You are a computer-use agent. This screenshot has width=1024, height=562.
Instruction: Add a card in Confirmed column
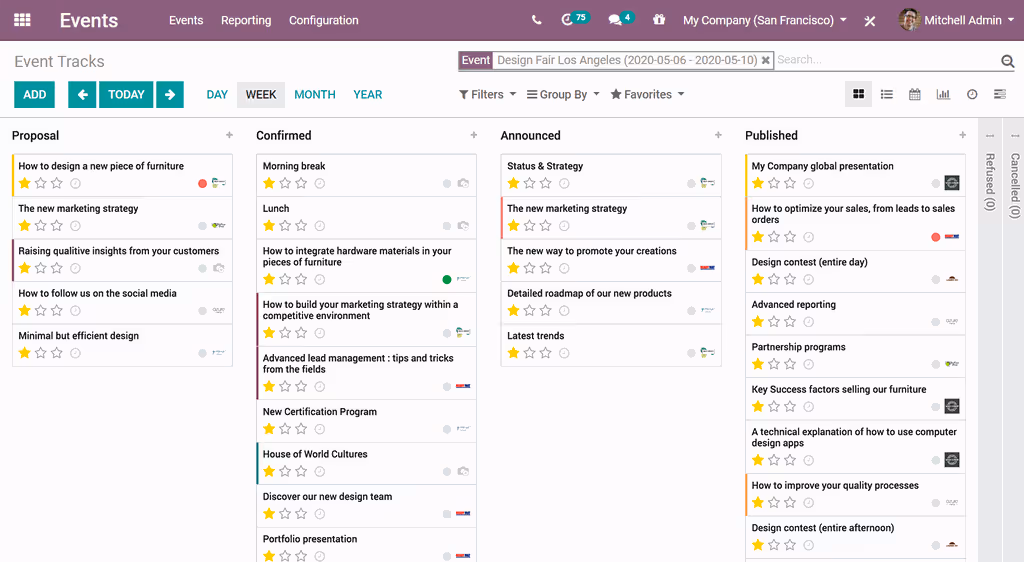[x=473, y=135]
